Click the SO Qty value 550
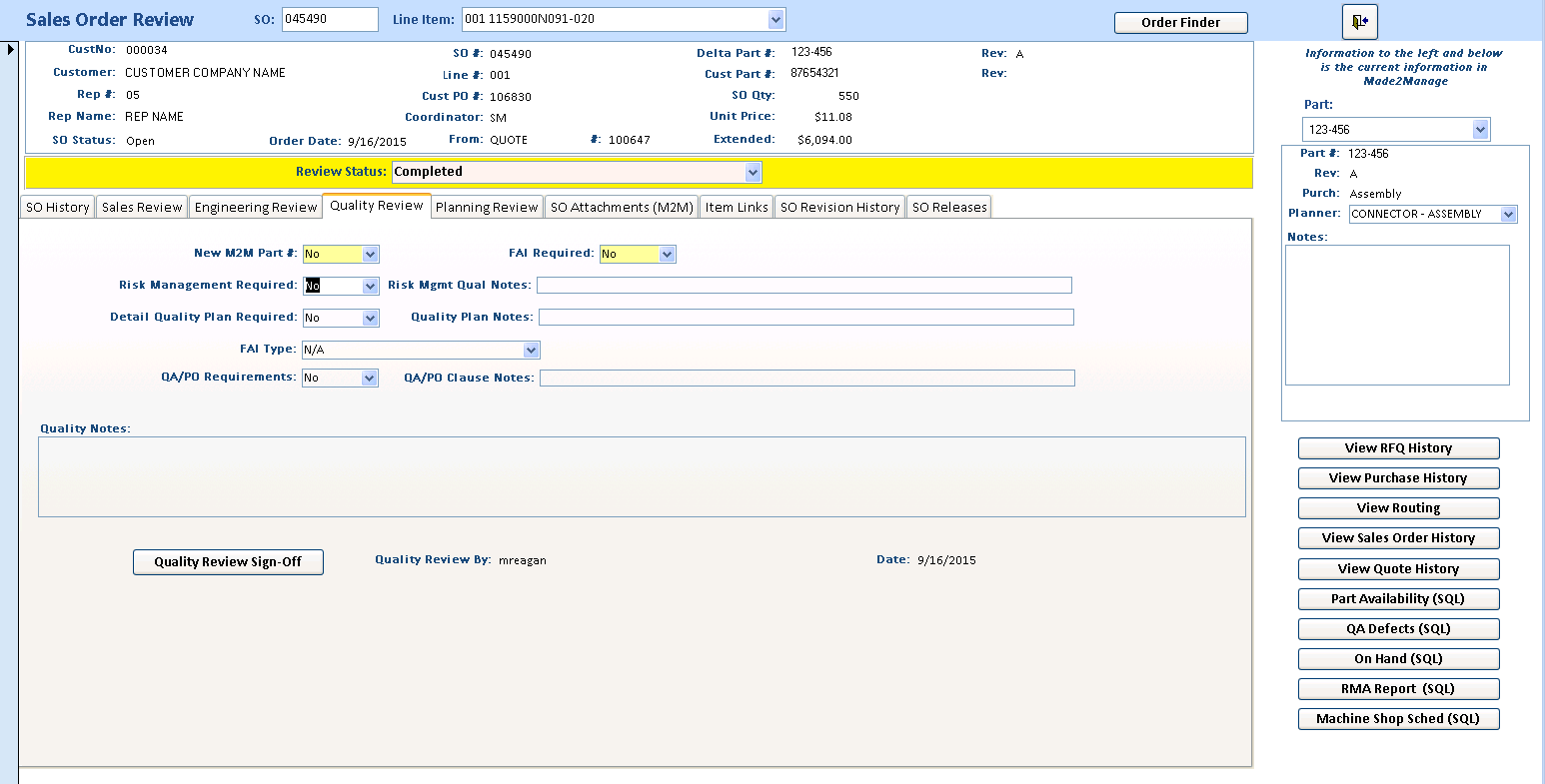 click(x=848, y=97)
